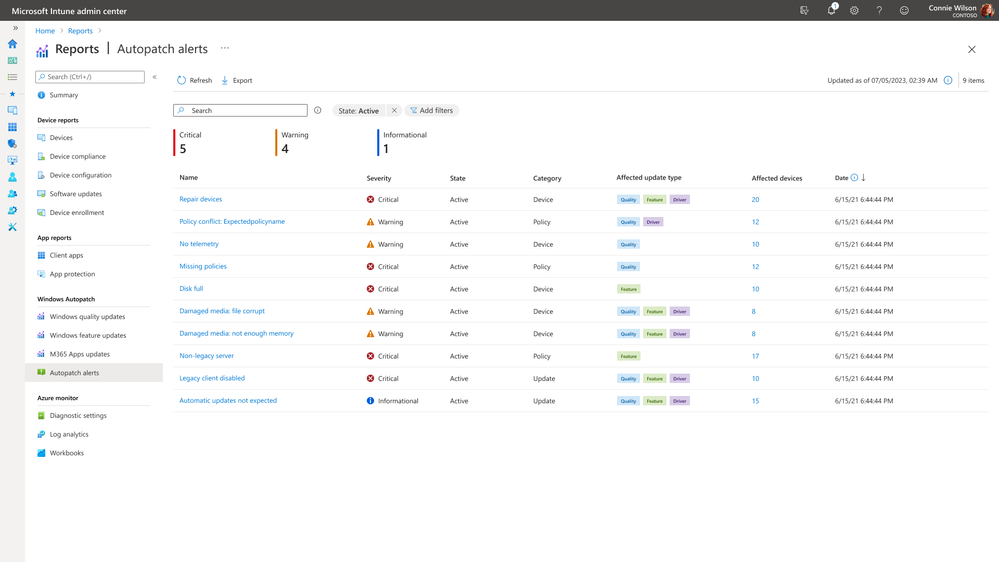This screenshot has height=562, width=999.
Task: Open the Dashboard icon in left rail
Action: pos(12,61)
